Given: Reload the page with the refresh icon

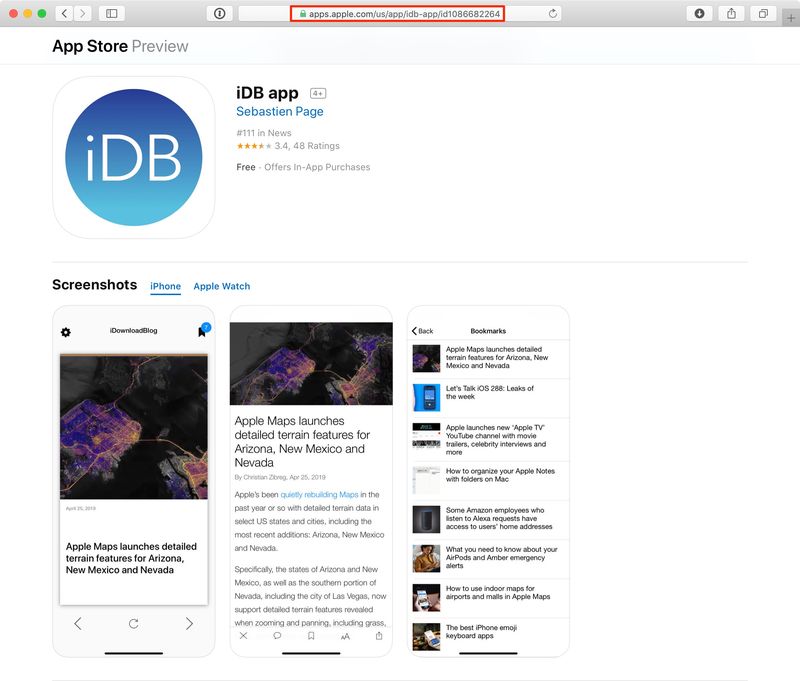Looking at the screenshot, I should coord(553,14).
